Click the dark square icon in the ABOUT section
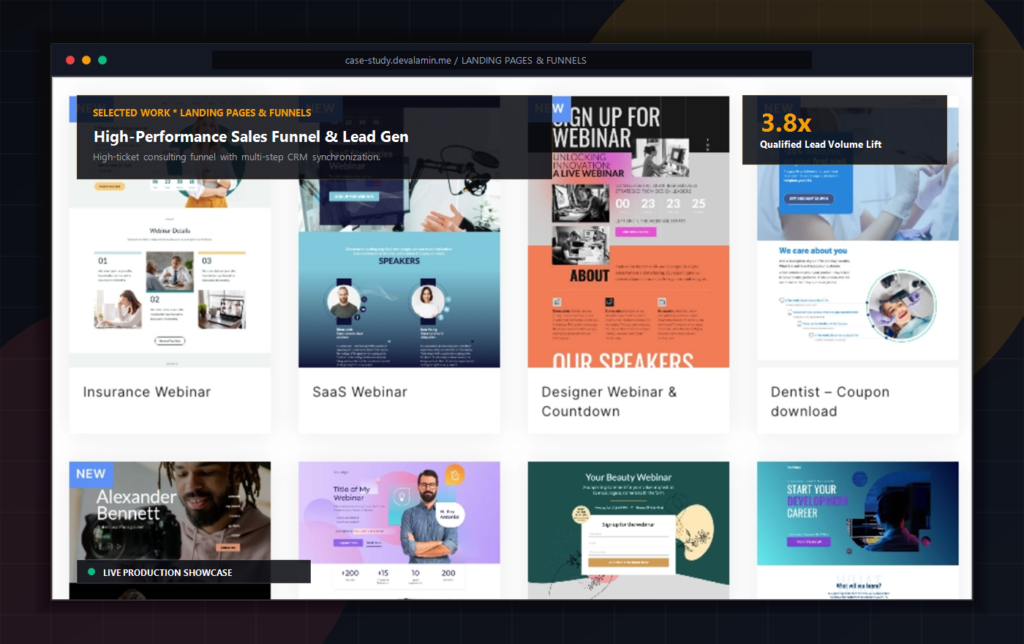 (x=609, y=302)
